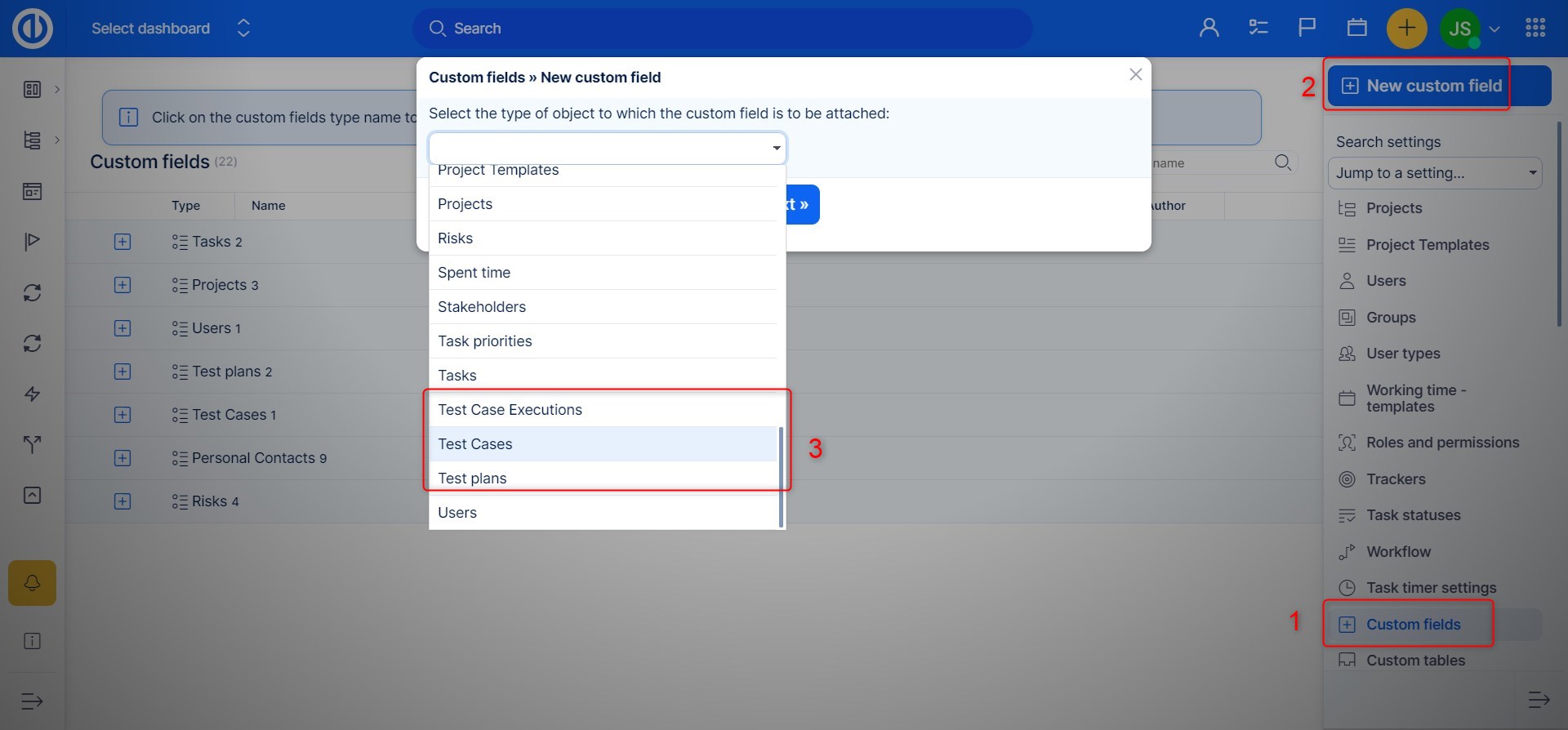Close the New custom field dialog
The width and height of the screenshot is (1568, 730).
pos(1135,75)
